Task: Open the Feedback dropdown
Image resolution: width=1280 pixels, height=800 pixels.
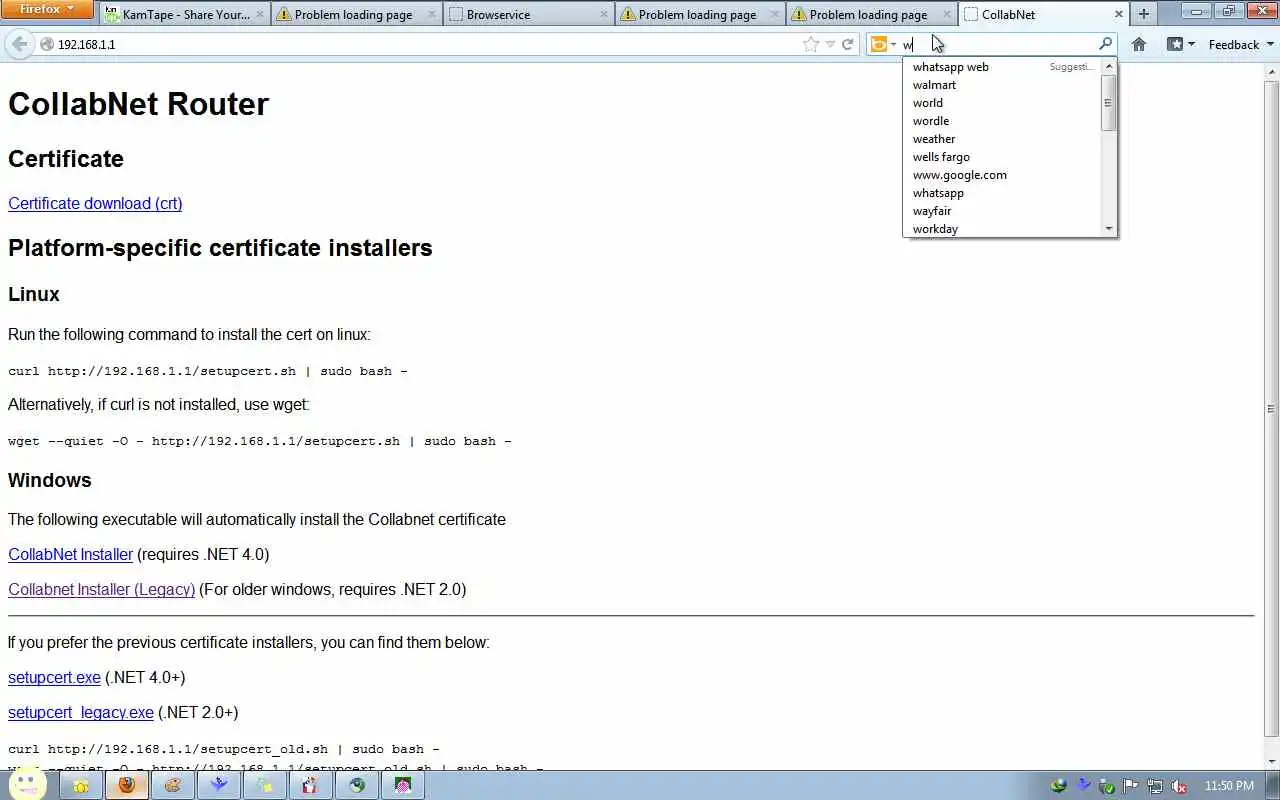Action: (x=1241, y=44)
